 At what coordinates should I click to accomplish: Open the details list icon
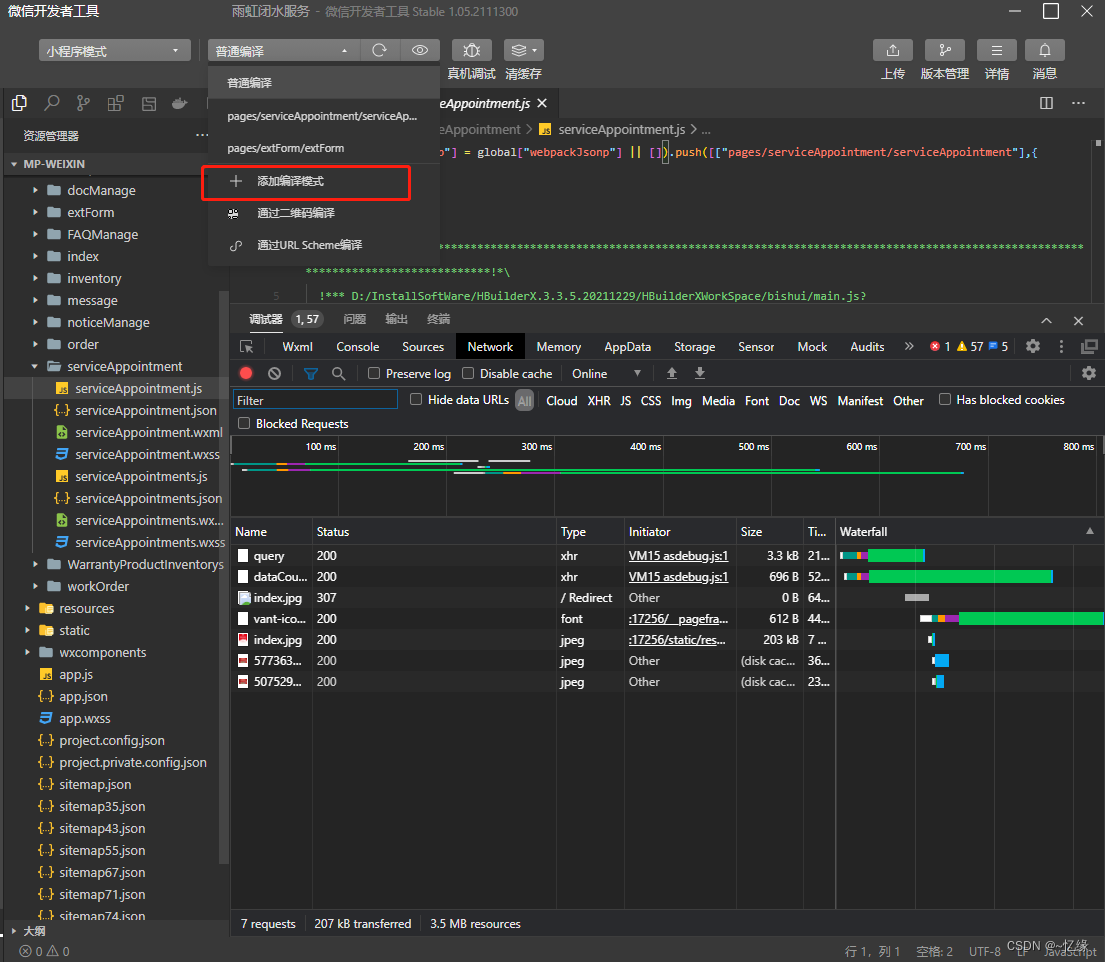click(x=996, y=50)
